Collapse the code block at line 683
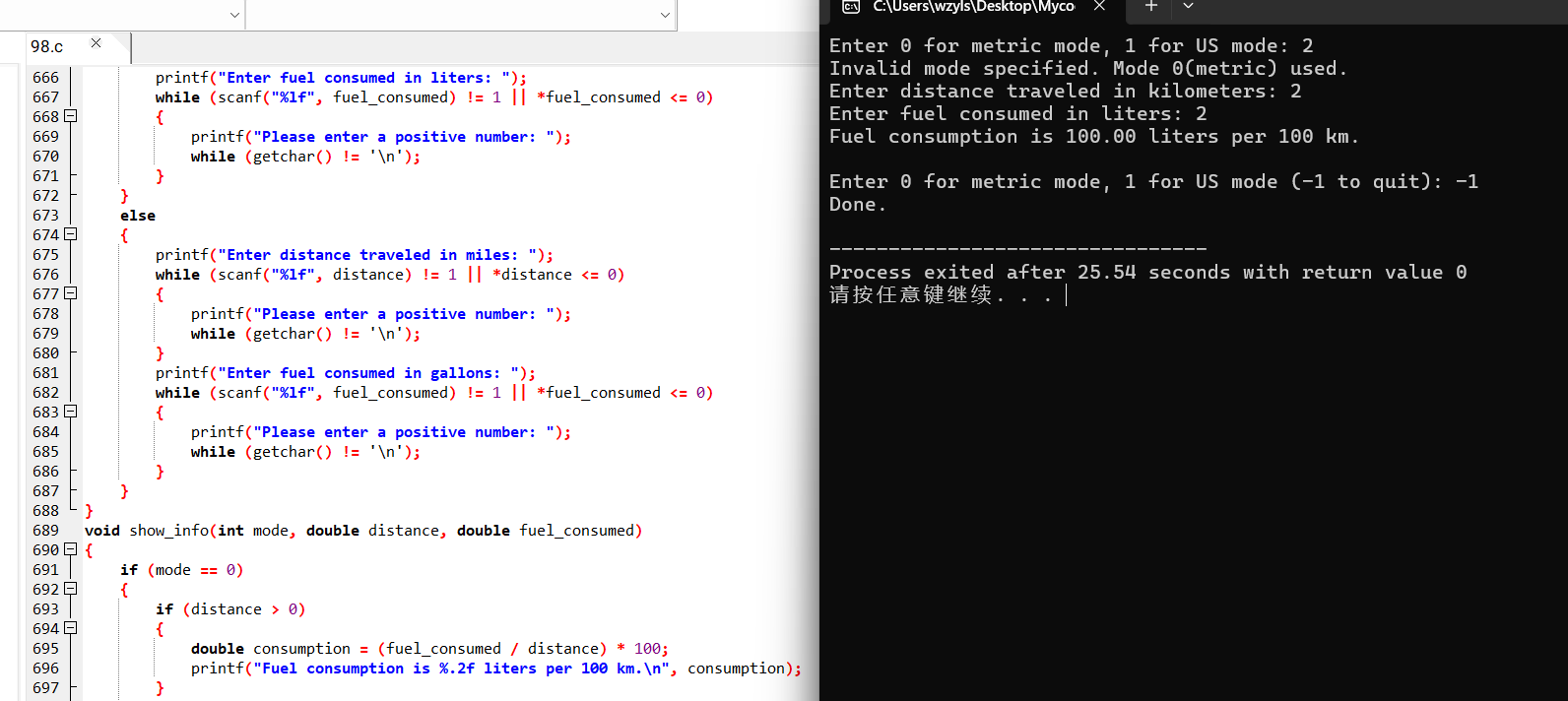This screenshot has width=1568, height=701. pyautogui.click(x=71, y=412)
